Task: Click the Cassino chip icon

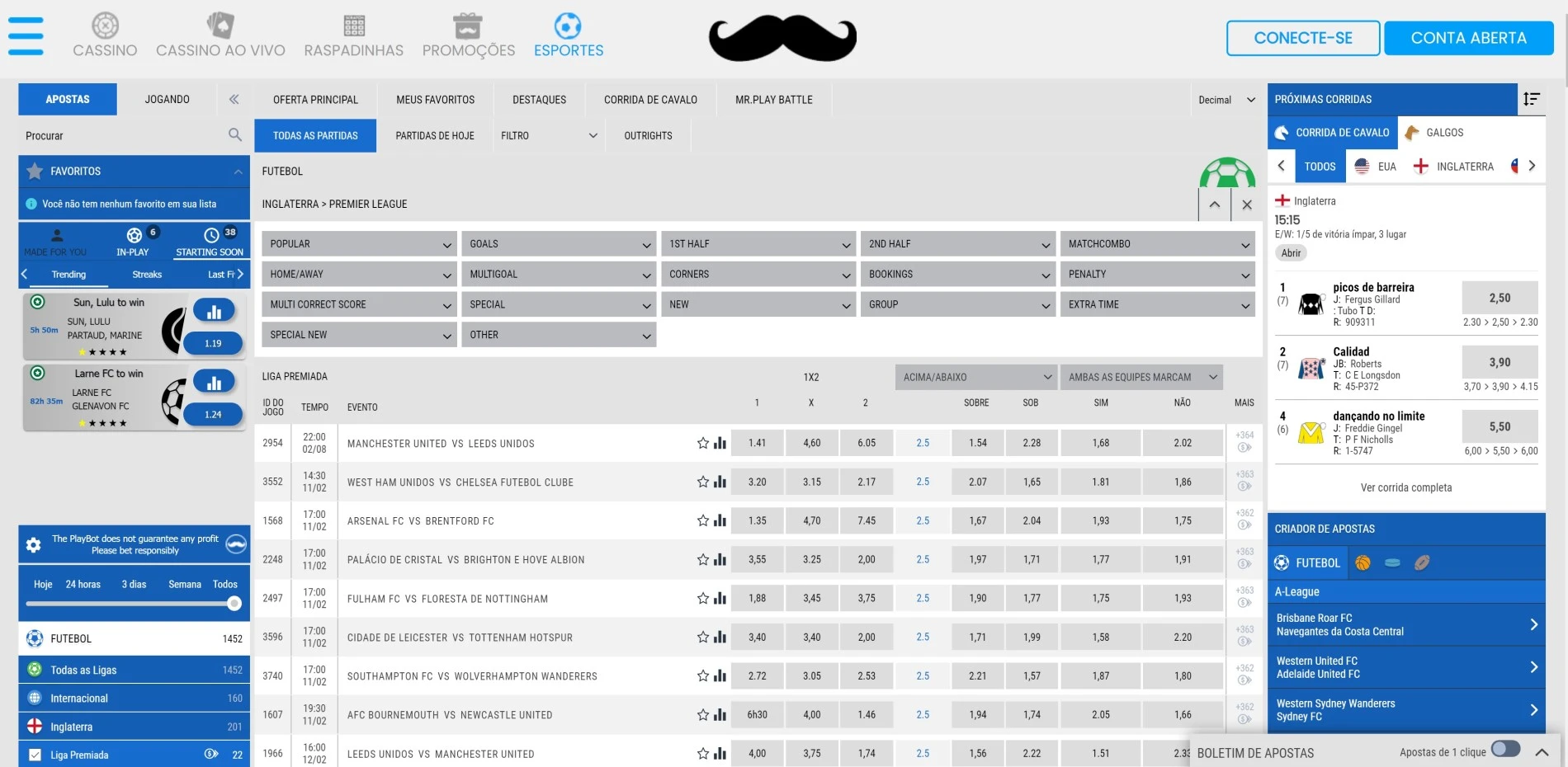Action: pos(105,26)
